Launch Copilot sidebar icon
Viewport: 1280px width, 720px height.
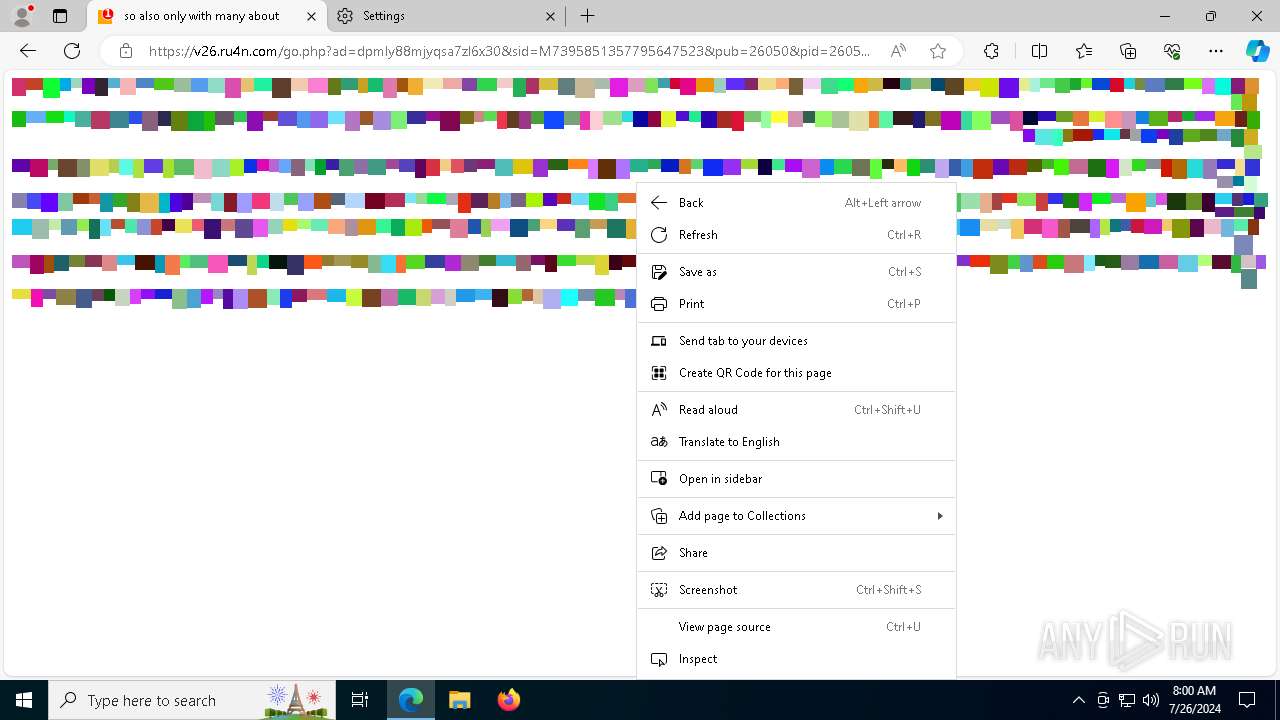(x=1257, y=51)
